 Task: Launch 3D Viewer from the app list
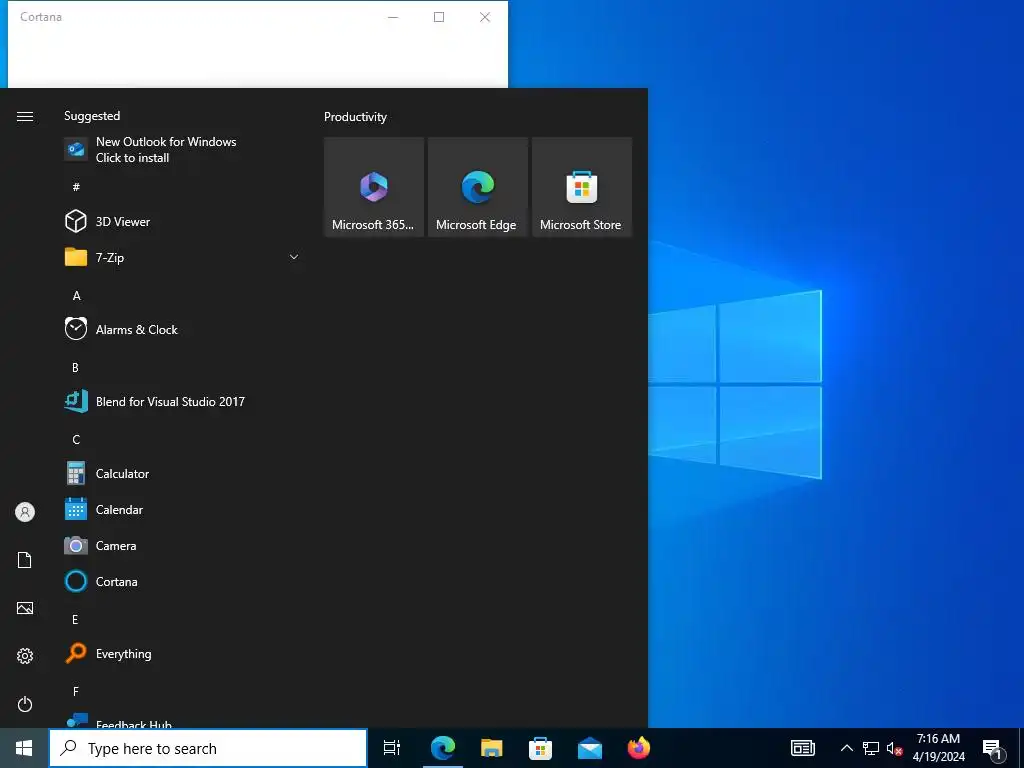tap(182, 221)
